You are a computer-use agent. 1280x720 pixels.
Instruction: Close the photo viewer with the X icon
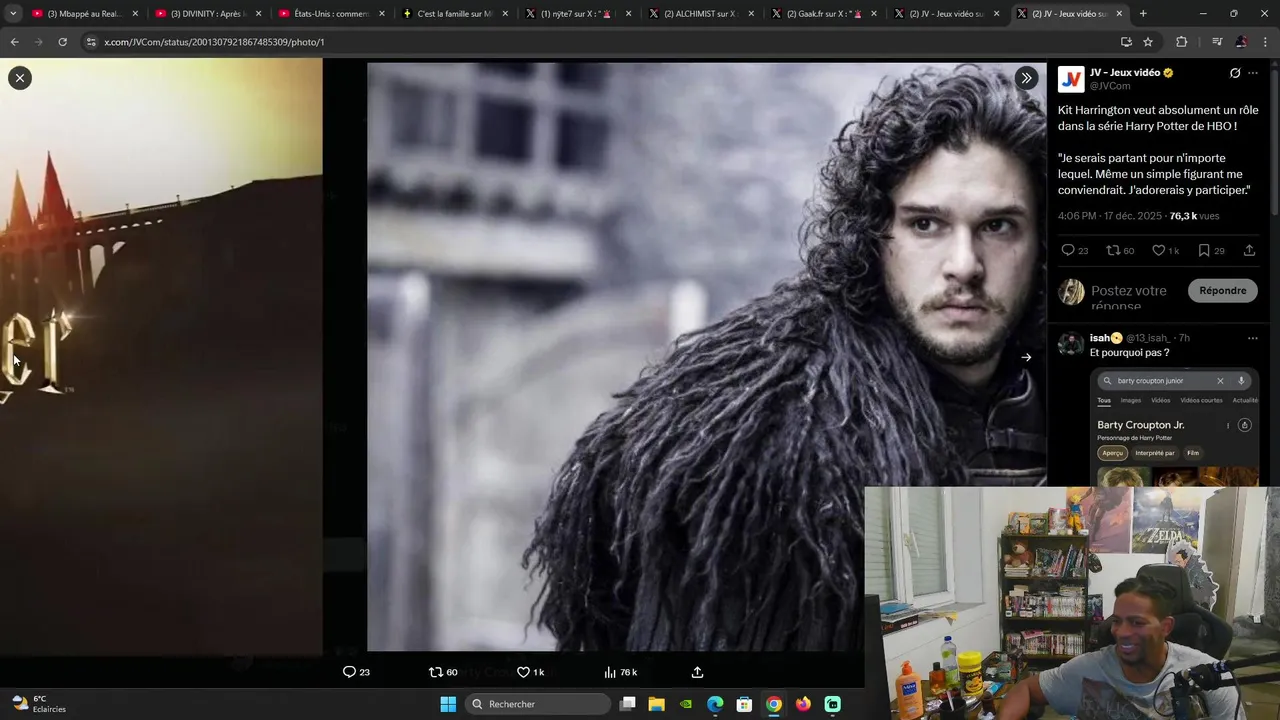coord(20,78)
